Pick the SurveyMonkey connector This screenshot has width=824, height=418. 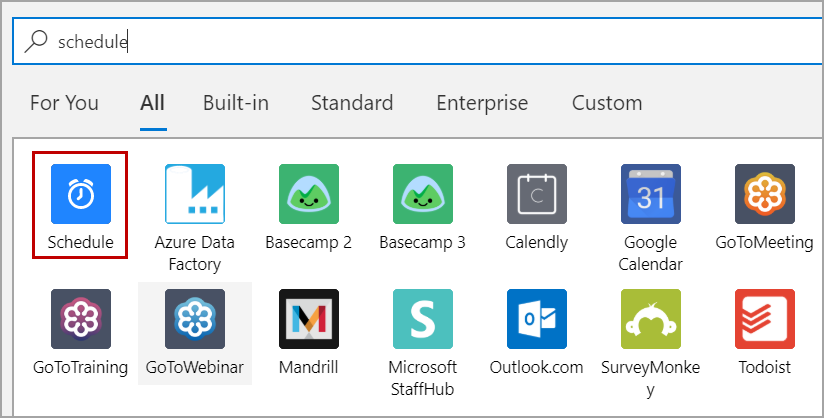click(651, 320)
